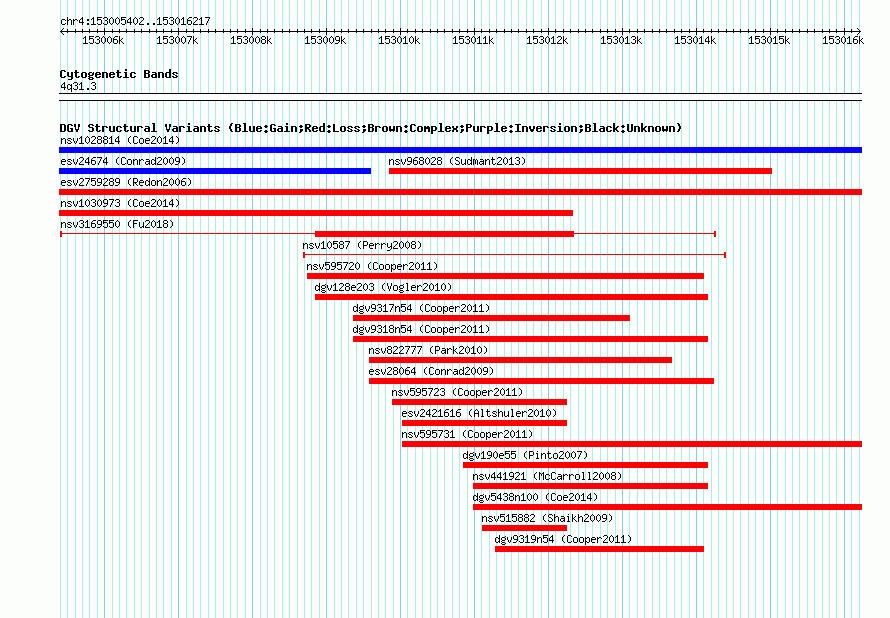Select the red bar under nsv595720
This screenshot has height=618, width=890.
(x=505, y=276)
